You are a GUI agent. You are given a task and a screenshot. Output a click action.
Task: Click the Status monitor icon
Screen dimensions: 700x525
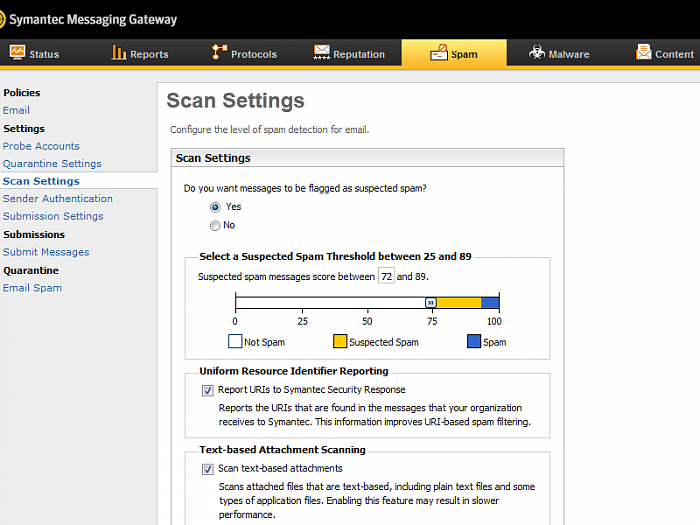coord(18,53)
